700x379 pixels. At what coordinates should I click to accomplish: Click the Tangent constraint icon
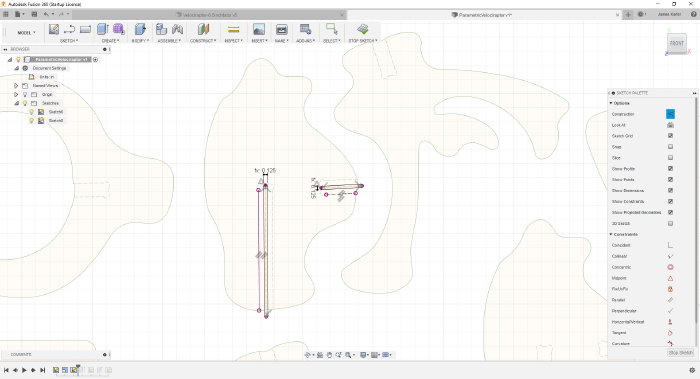click(x=670, y=333)
